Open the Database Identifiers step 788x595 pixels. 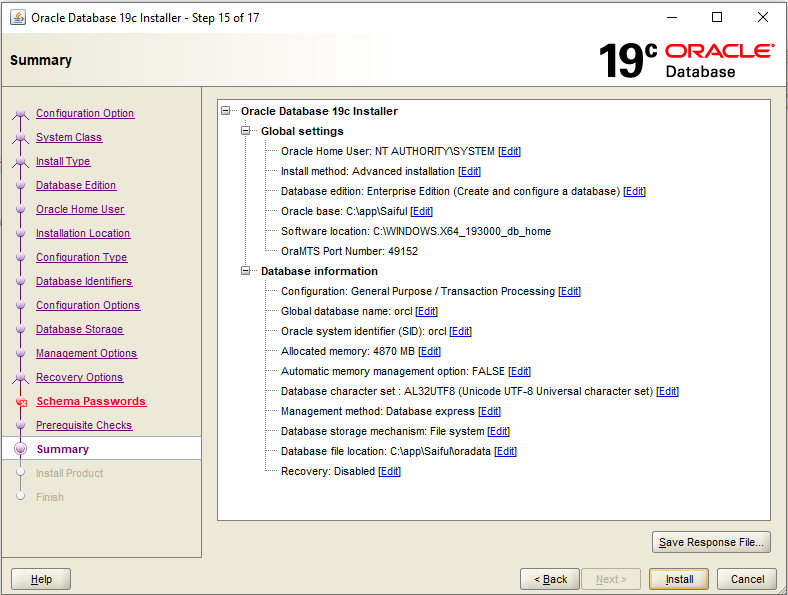(84, 281)
